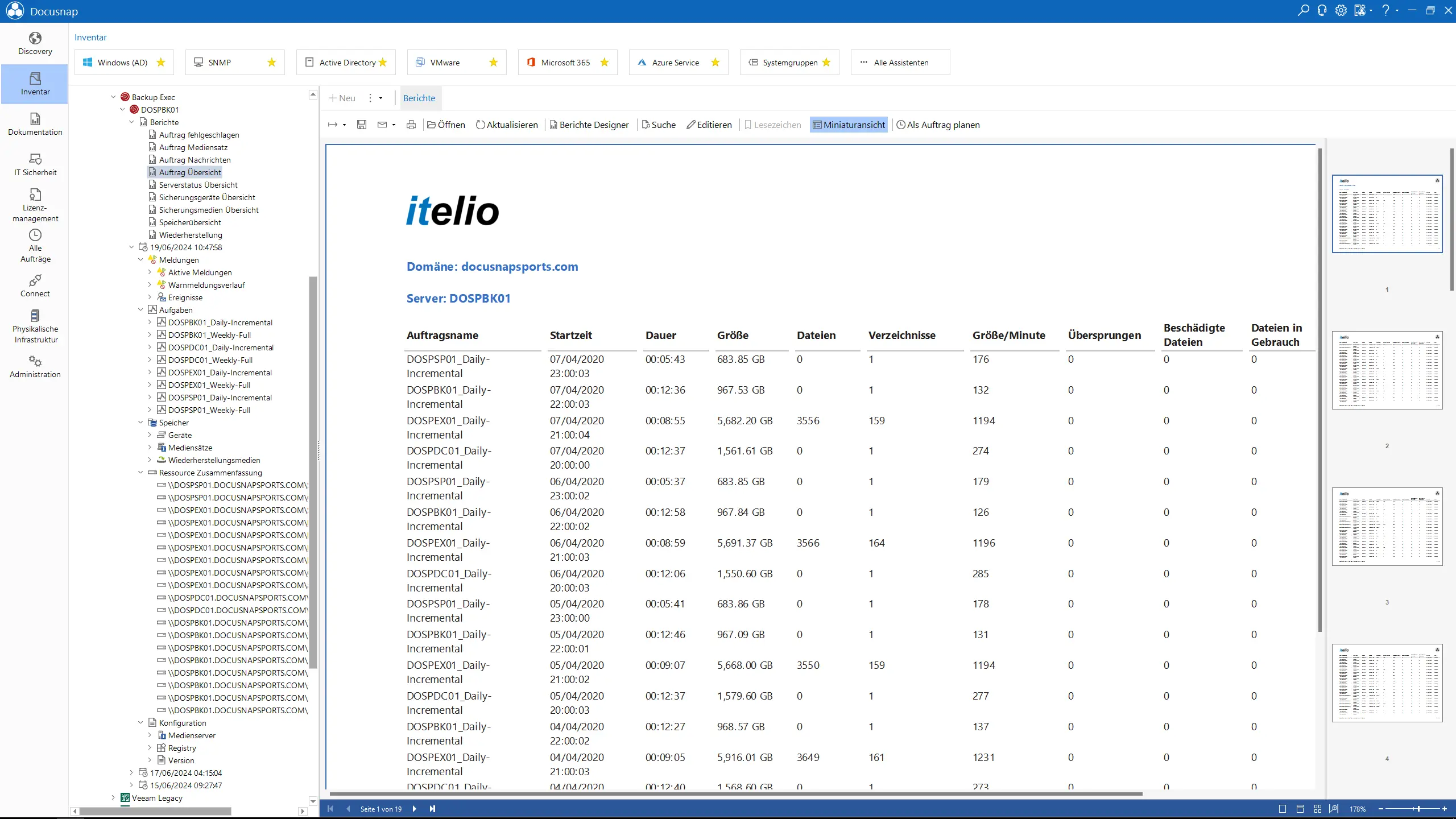Toggle the Miniaturansicht thumbnail view
Viewport: 1456px width, 819px height.
pos(849,125)
